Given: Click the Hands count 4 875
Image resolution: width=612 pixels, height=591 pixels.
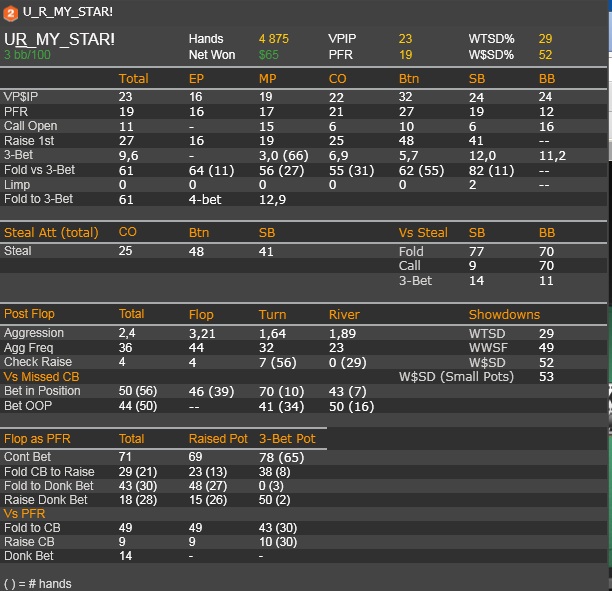Looking at the screenshot, I should tap(274, 39).
